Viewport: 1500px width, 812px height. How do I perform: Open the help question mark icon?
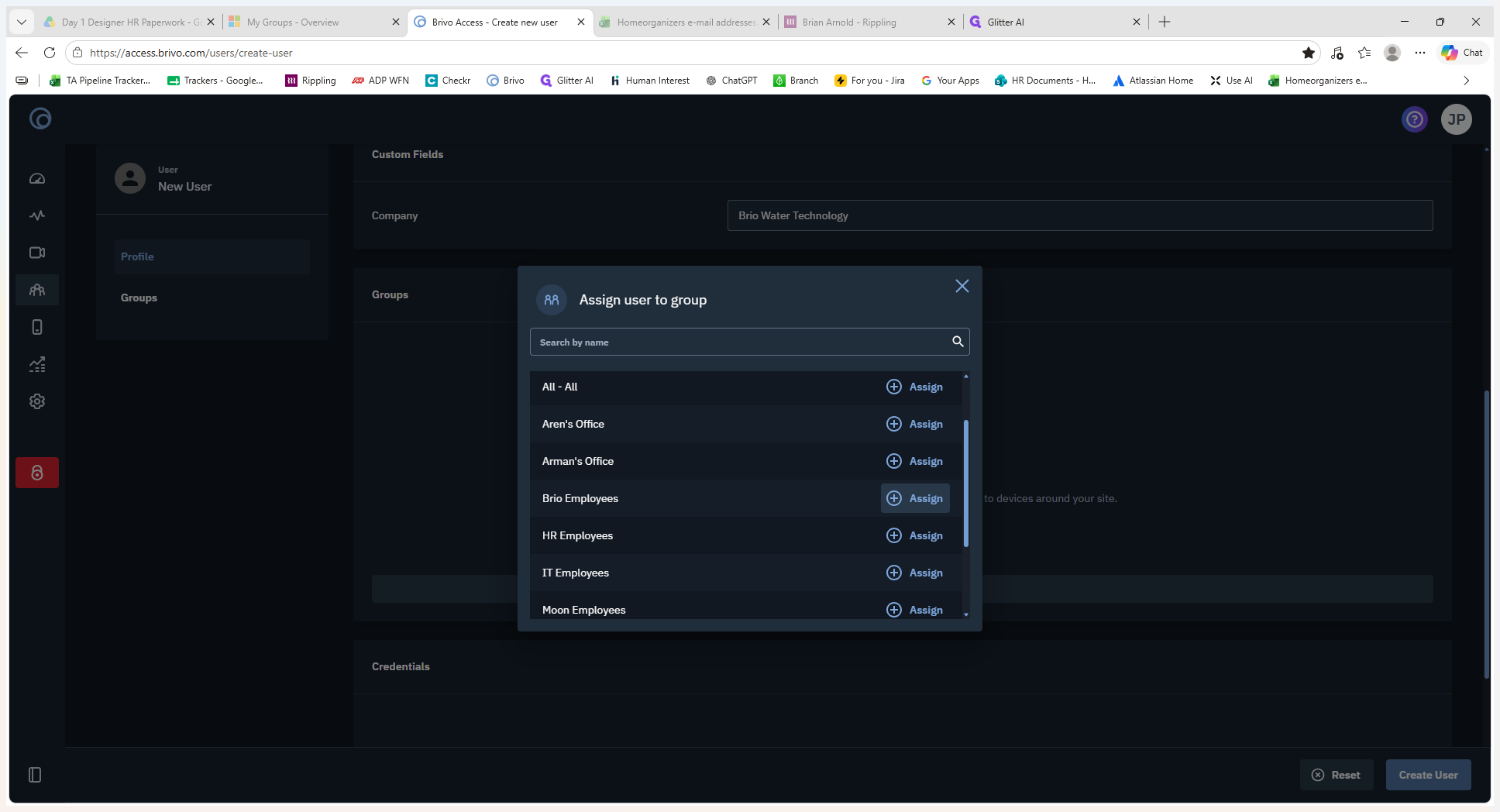tap(1415, 119)
